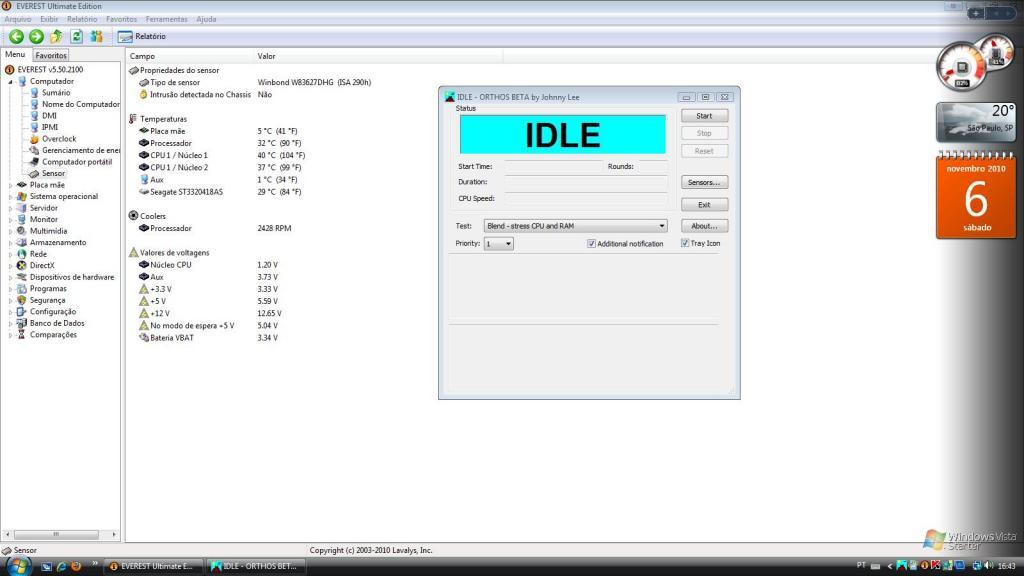Click the Comparações hourglass icon
This screenshot has height=576, width=1024.
coord(22,334)
